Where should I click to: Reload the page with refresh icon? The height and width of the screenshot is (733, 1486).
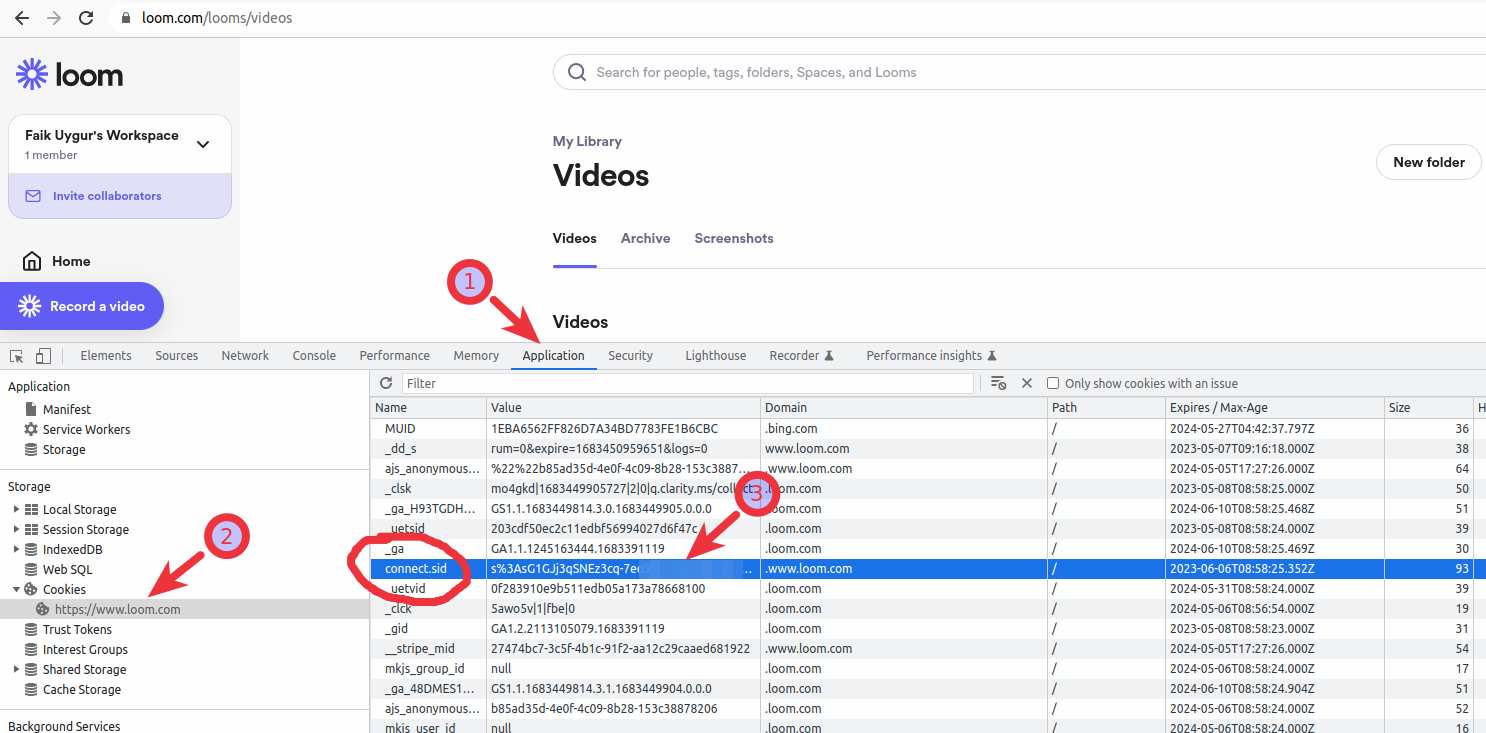coord(86,18)
